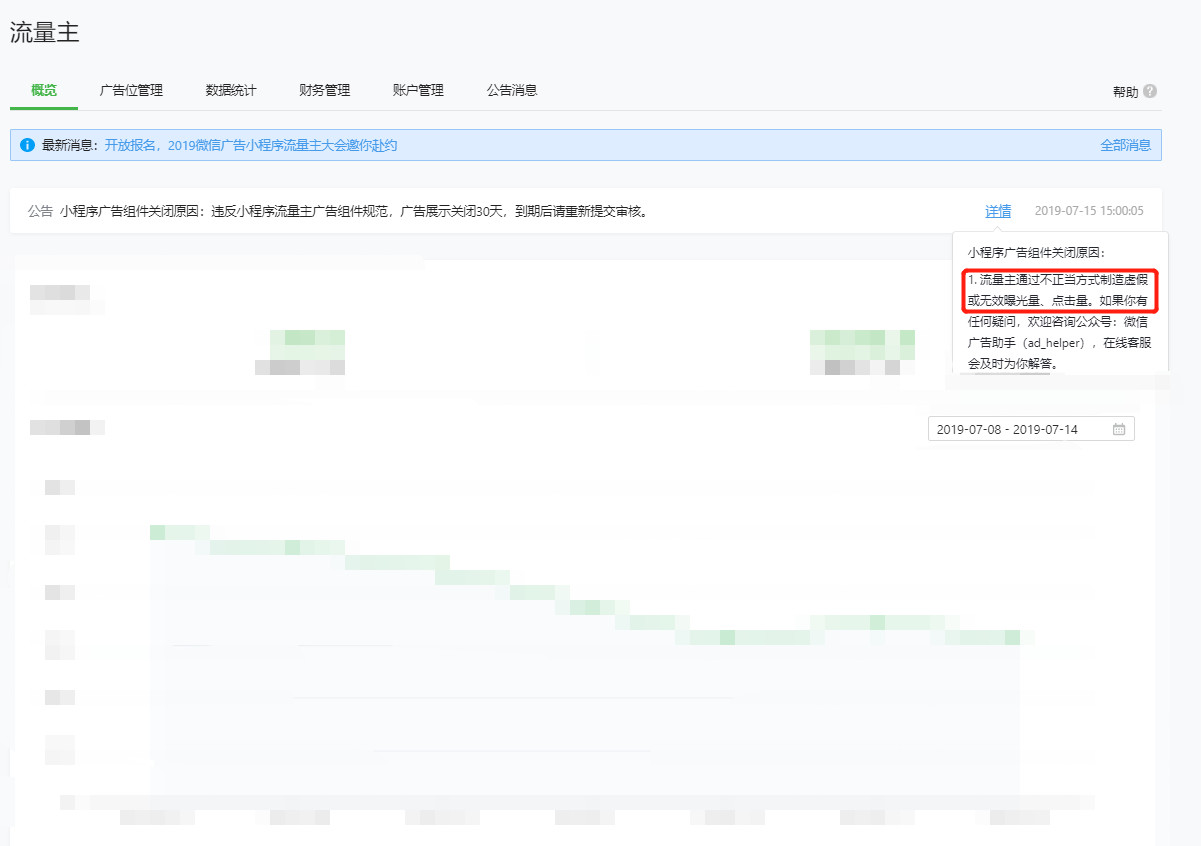Click the 2019-07-15 15:00:05 timestamp
The height and width of the screenshot is (846, 1201).
pyautogui.click(x=1089, y=211)
